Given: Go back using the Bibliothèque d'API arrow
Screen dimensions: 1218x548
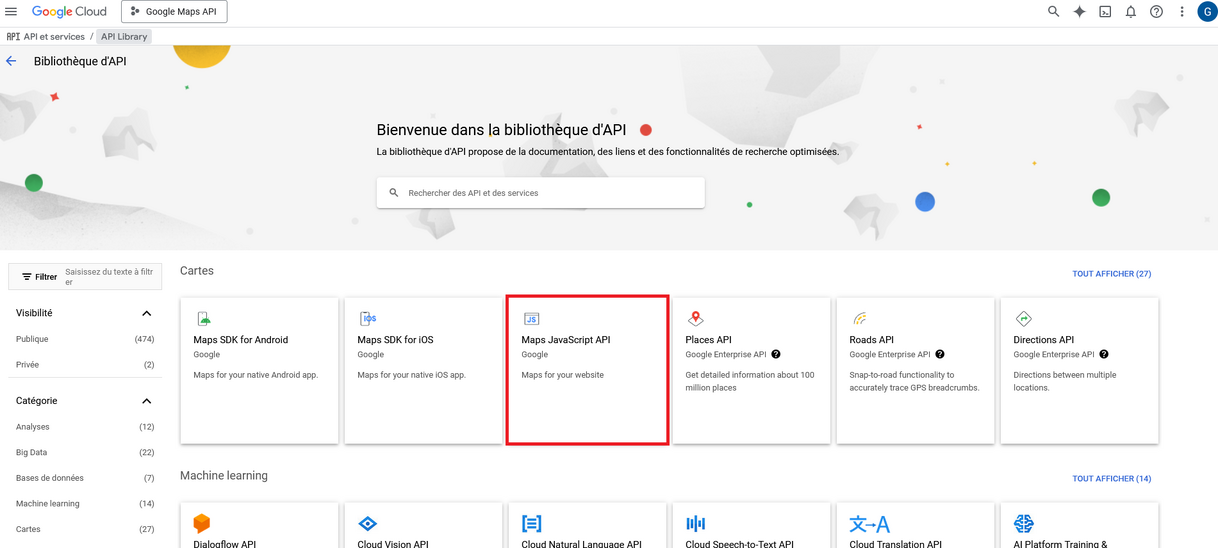Looking at the screenshot, I should tap(11, 61).
